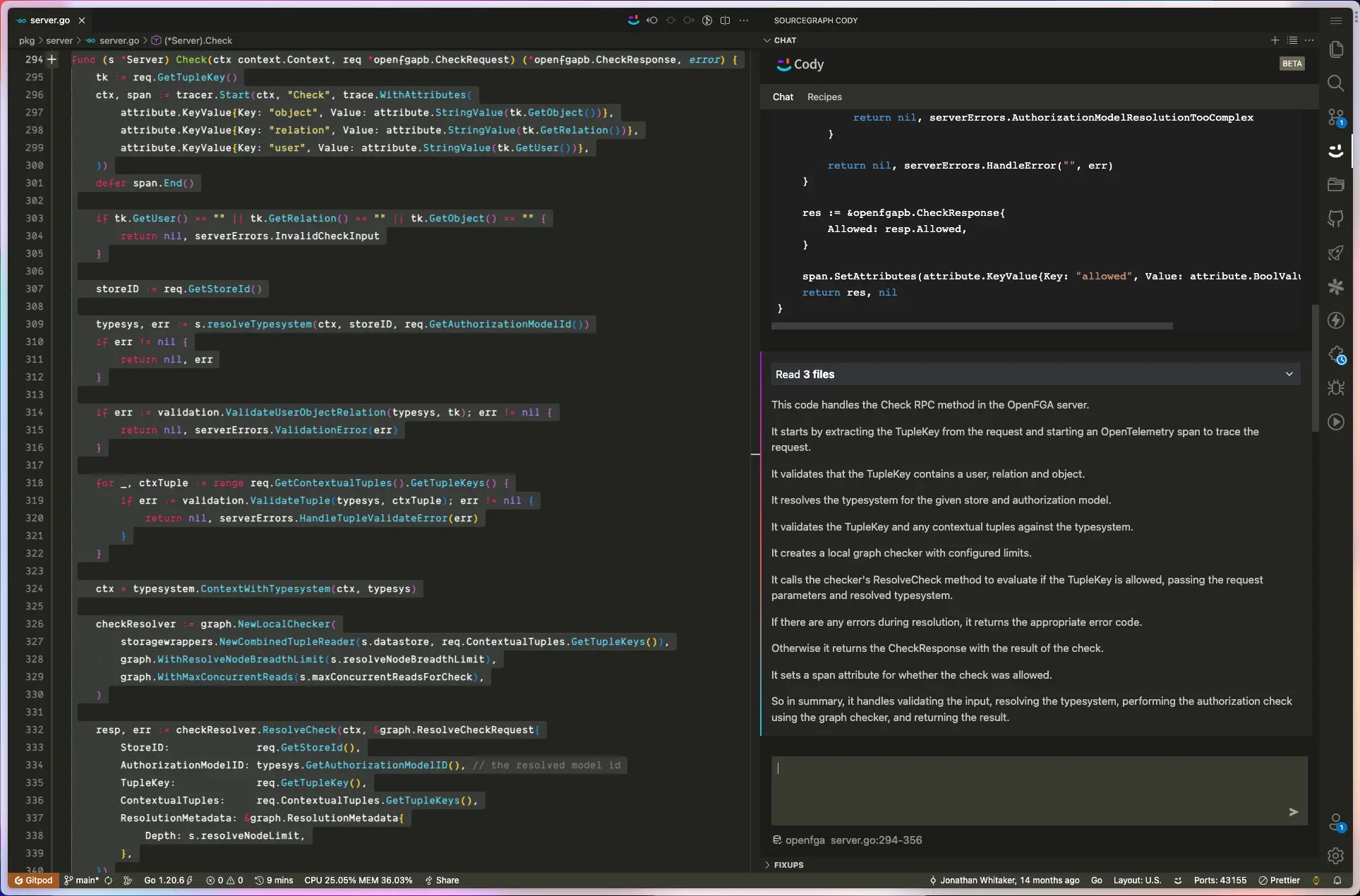Select the server.go editor tab
The width and height of the screenshot is (1360, 896).
tap(49, 20)
